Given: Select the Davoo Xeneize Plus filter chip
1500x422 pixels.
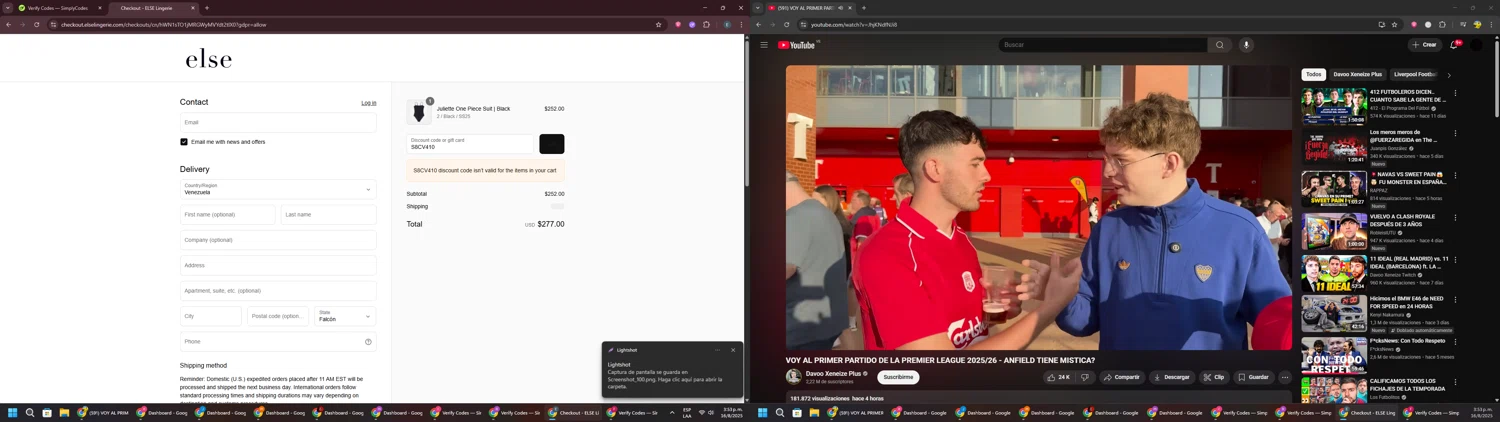Looking at the screenshot, I should (1358, 74).
